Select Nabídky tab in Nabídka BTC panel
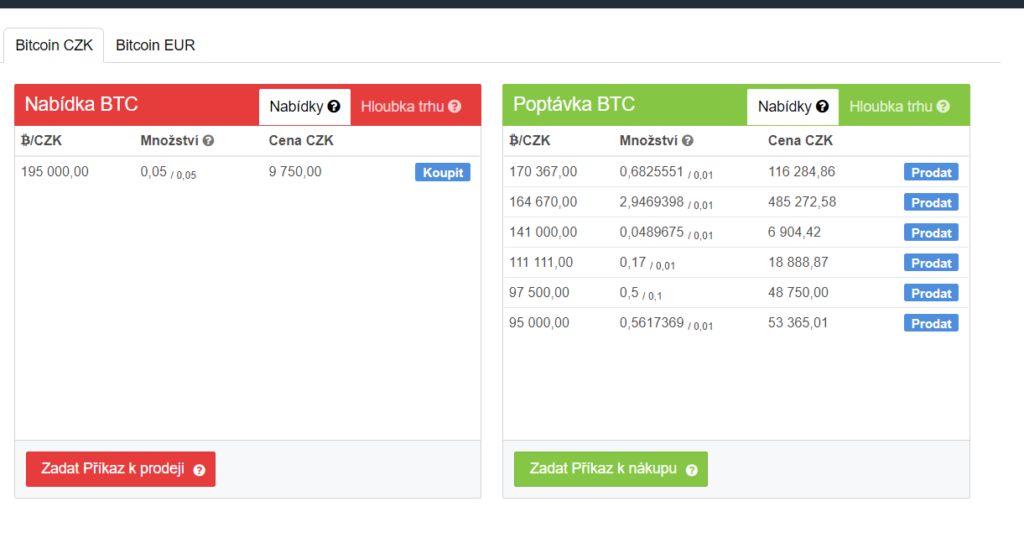1024x538 pixels. click(304, 106)
